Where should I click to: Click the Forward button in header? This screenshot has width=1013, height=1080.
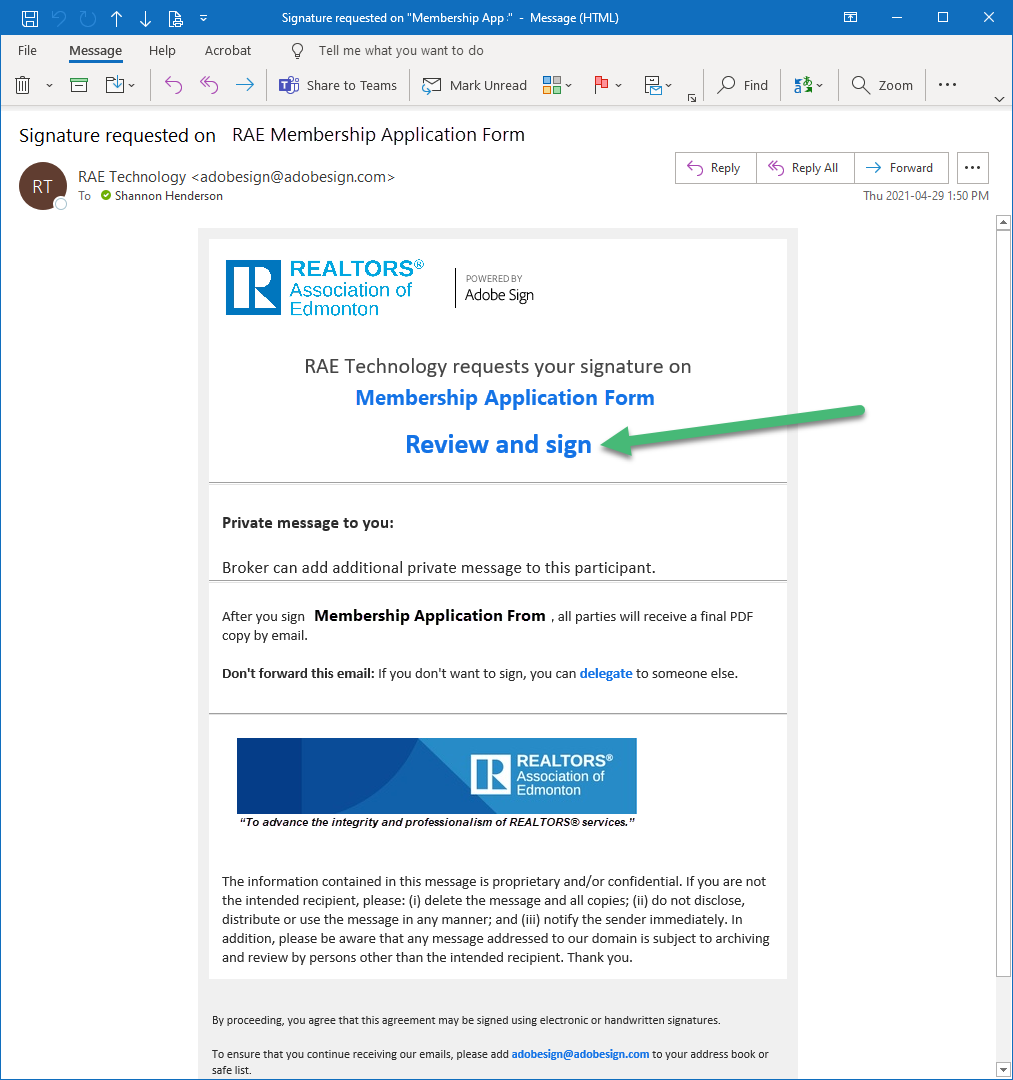point(901,168)
